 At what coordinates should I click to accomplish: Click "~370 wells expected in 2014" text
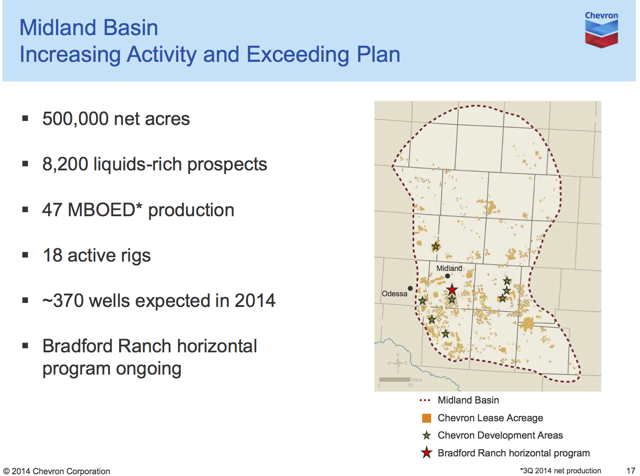tap(159, 301)
